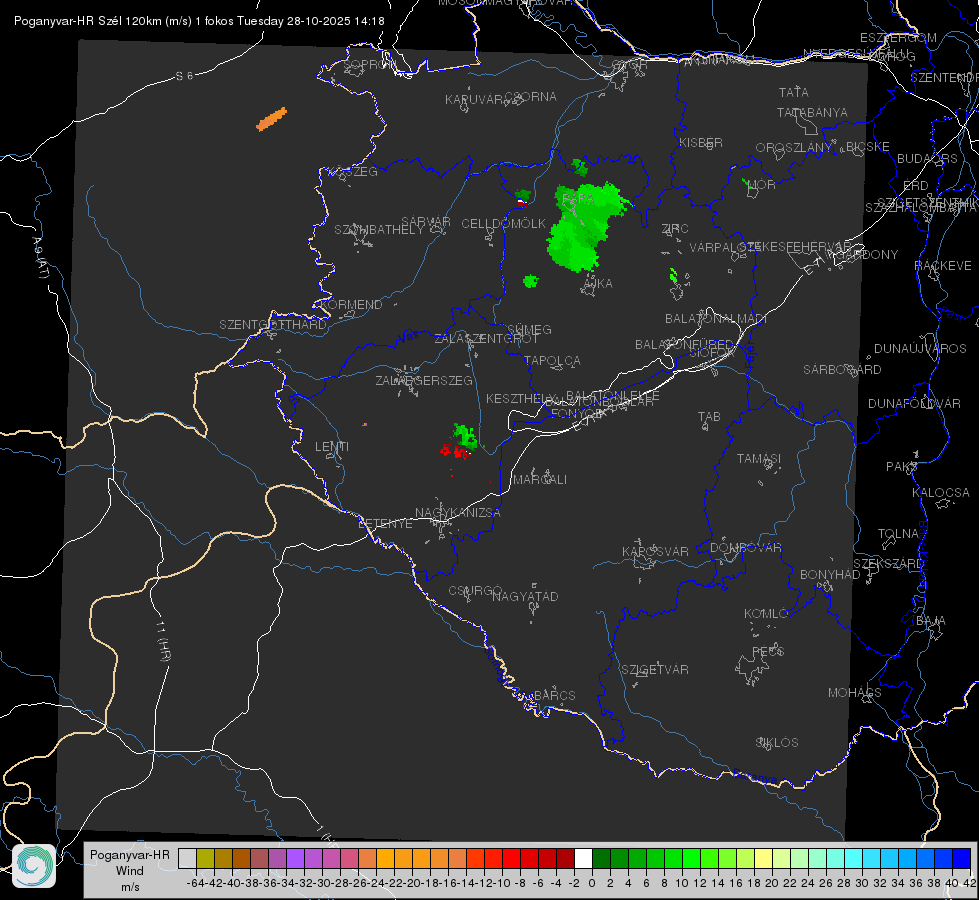Click the large green wind echo near Pápa
The height and width of the screenshot is (900, 979).
click(583, 227)
